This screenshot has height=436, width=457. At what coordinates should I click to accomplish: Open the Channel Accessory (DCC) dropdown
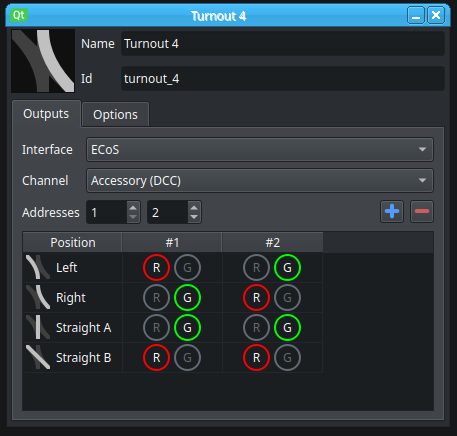(x=260, y=181)
